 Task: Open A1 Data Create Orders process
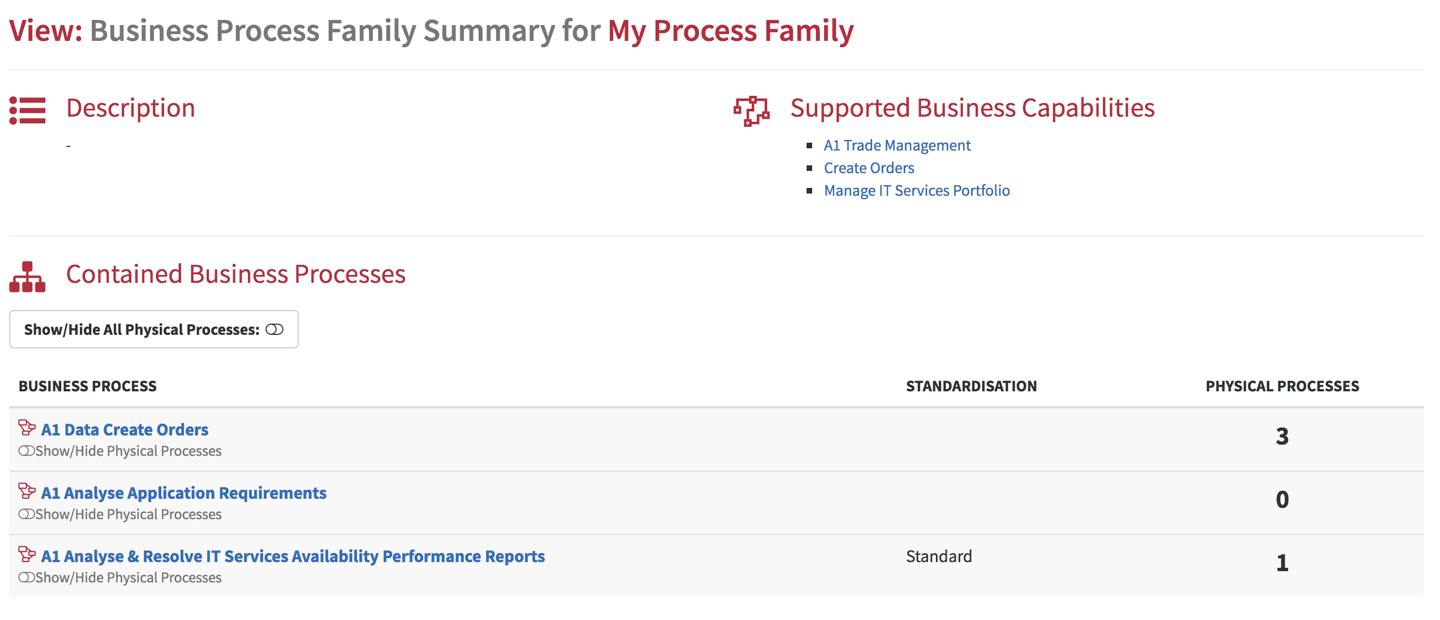pos(125,429)
